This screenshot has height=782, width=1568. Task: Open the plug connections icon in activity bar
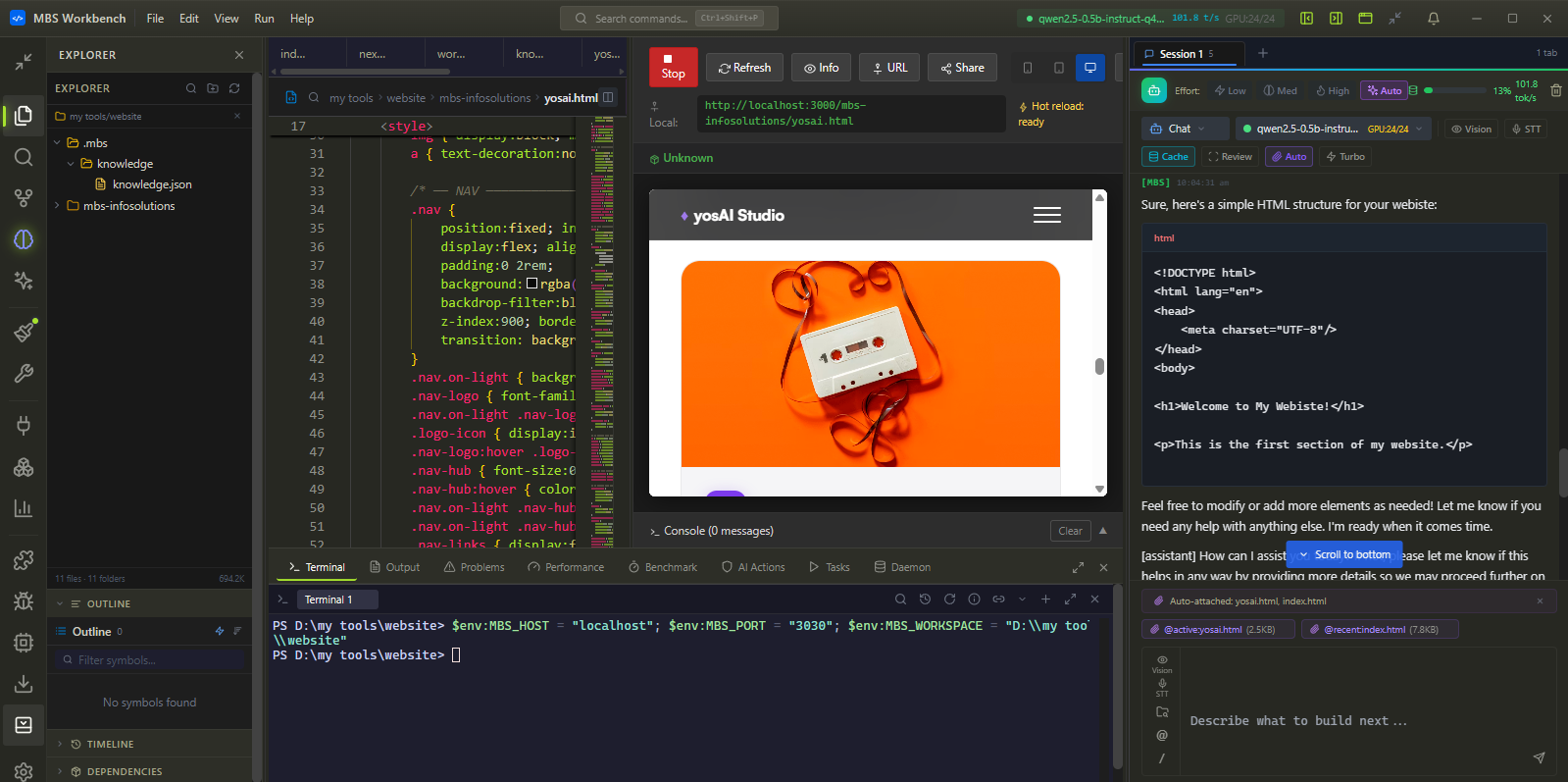tap(24, 425)
